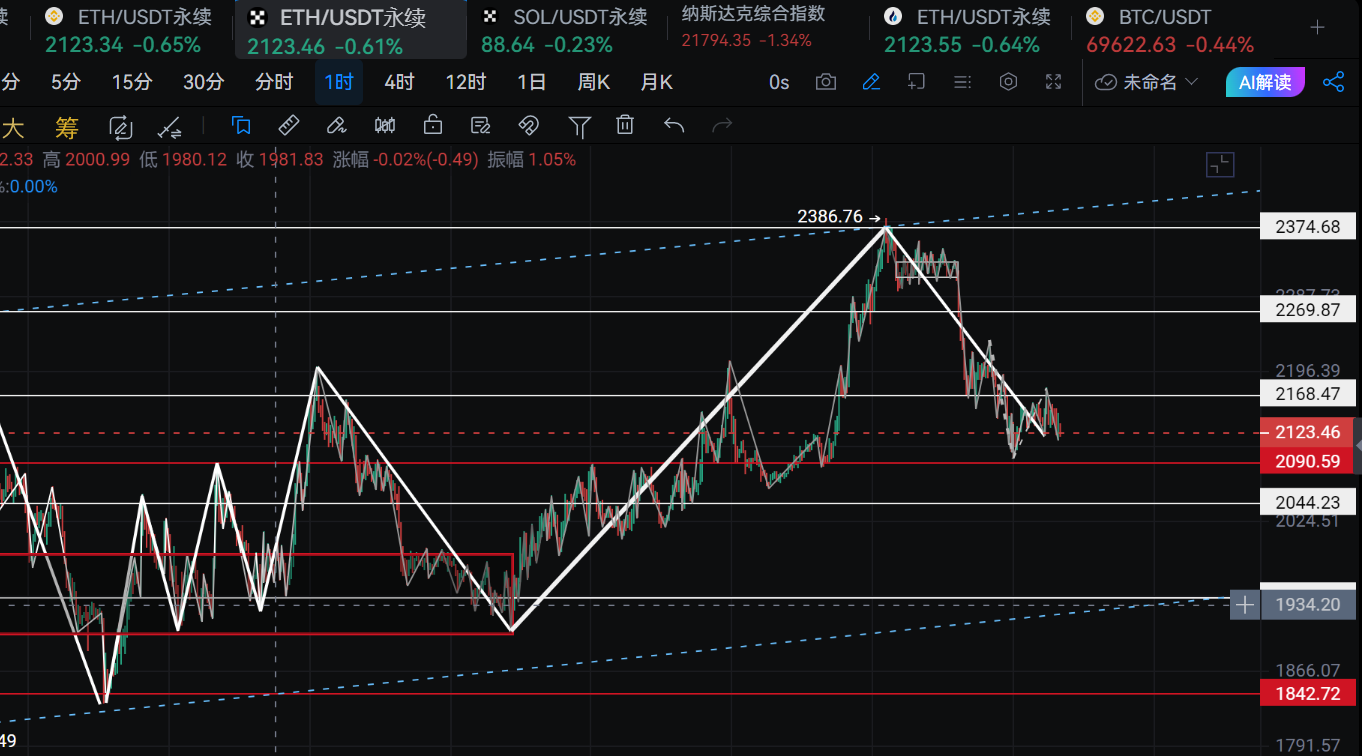
Task: Enter fullscreen with the expand arrows icon
Action: click(x=1053, y=82)
